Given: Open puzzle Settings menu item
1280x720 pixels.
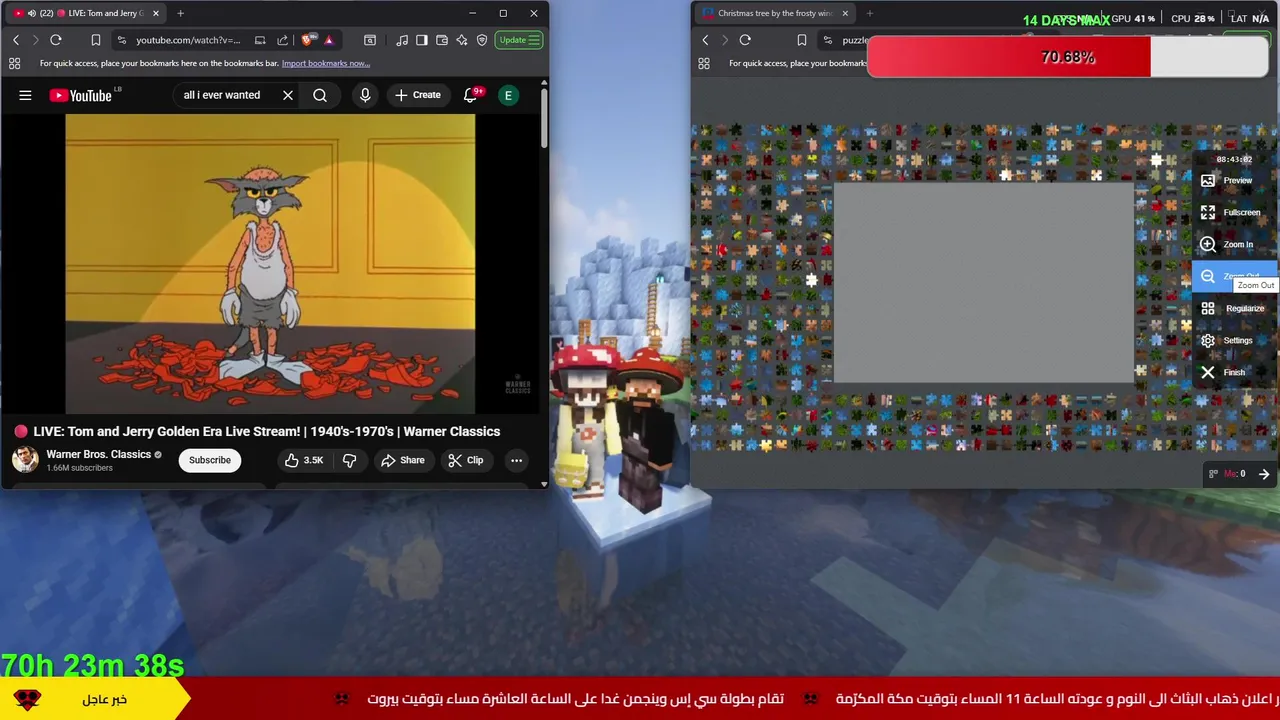Looking at the screenshot, I should pyautogui.click(x=1234, y=340).
